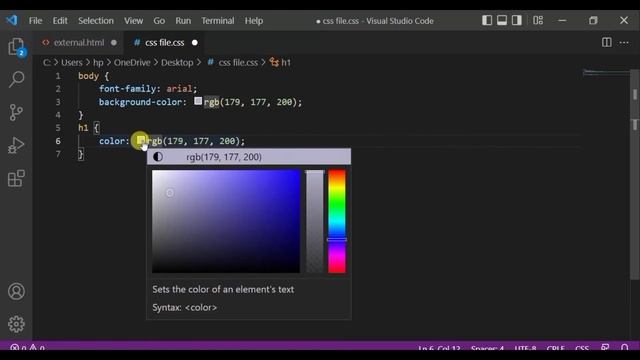Image resolution: width=640 pixels, height=360 pixels.
Task: Open the Explorer view in activity bar
Action: (16, 47)
